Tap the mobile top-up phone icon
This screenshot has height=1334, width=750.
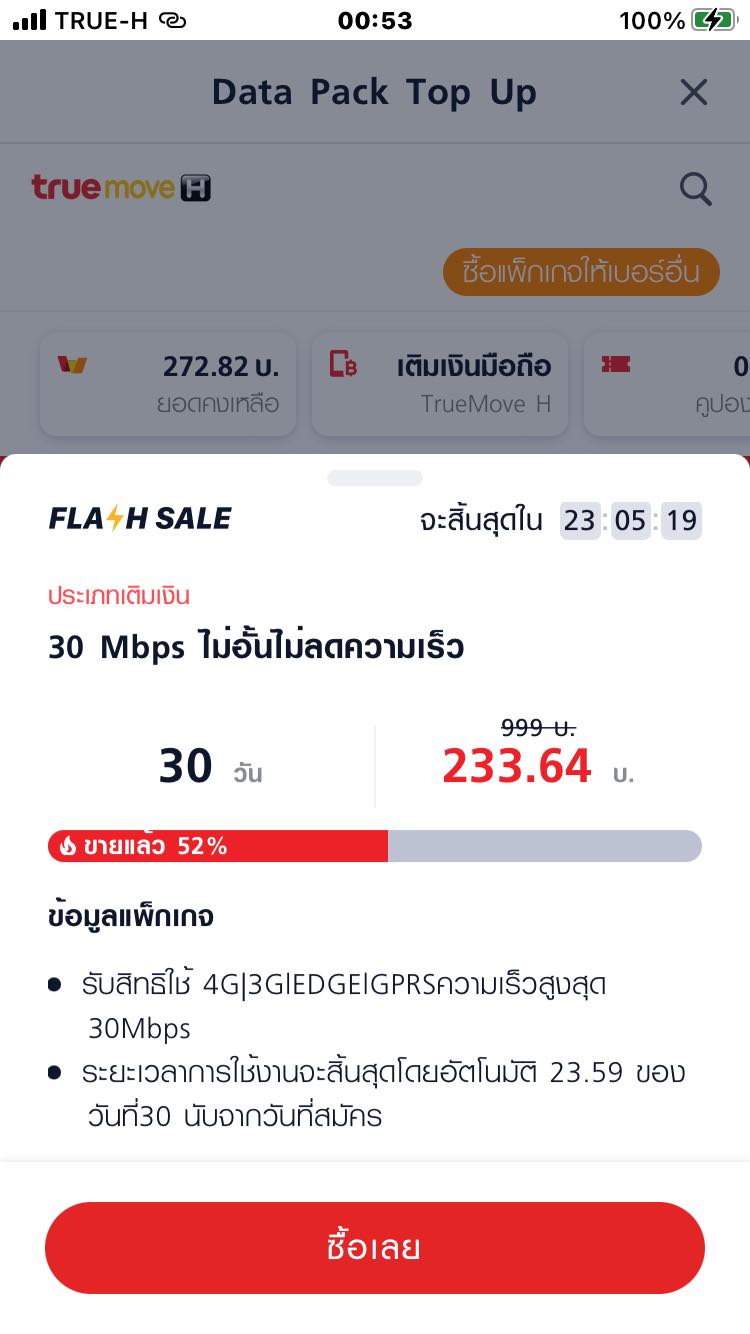point(343,365)
